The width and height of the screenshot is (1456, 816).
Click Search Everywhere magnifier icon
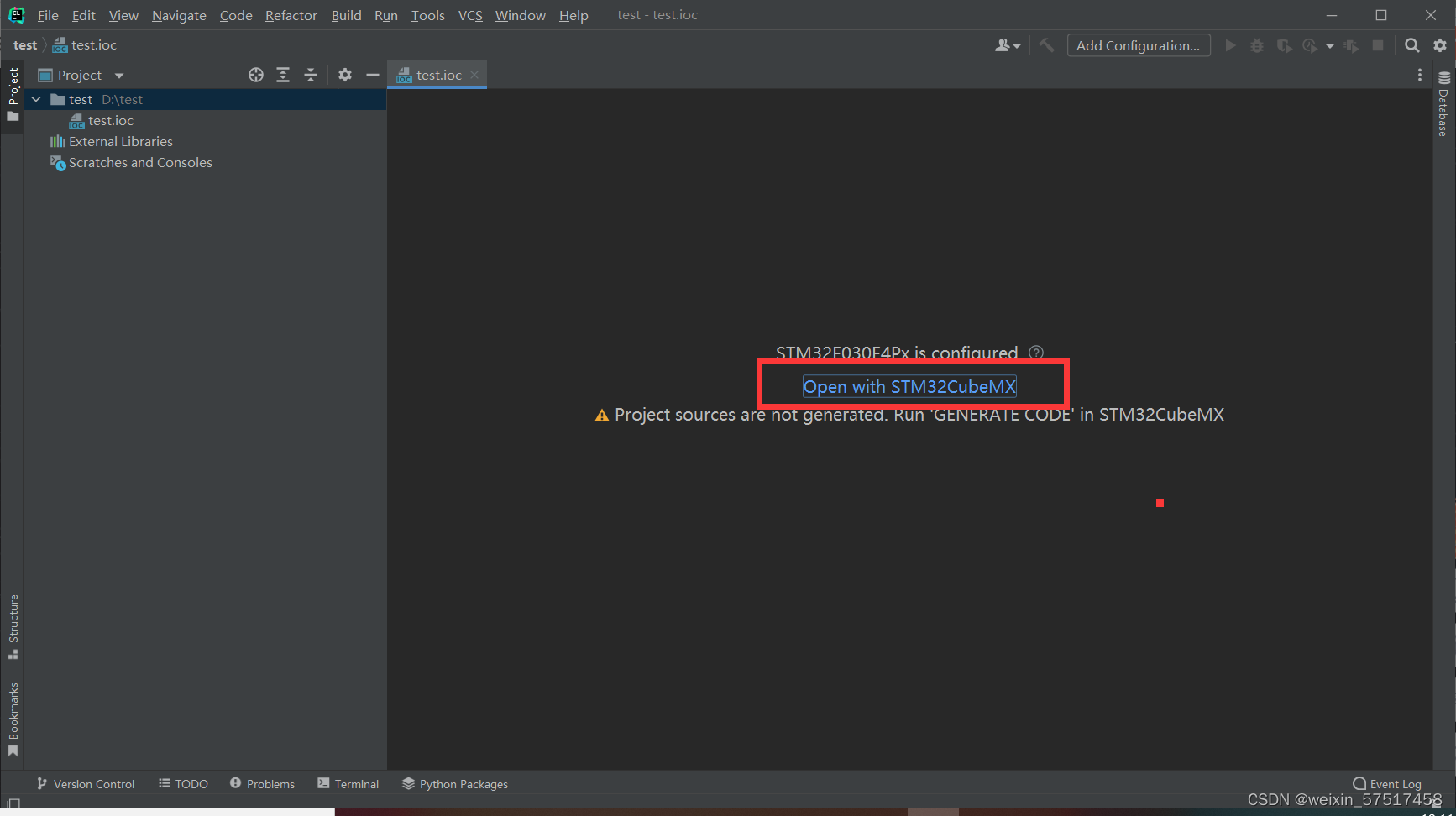click(x=1412, y=45)
